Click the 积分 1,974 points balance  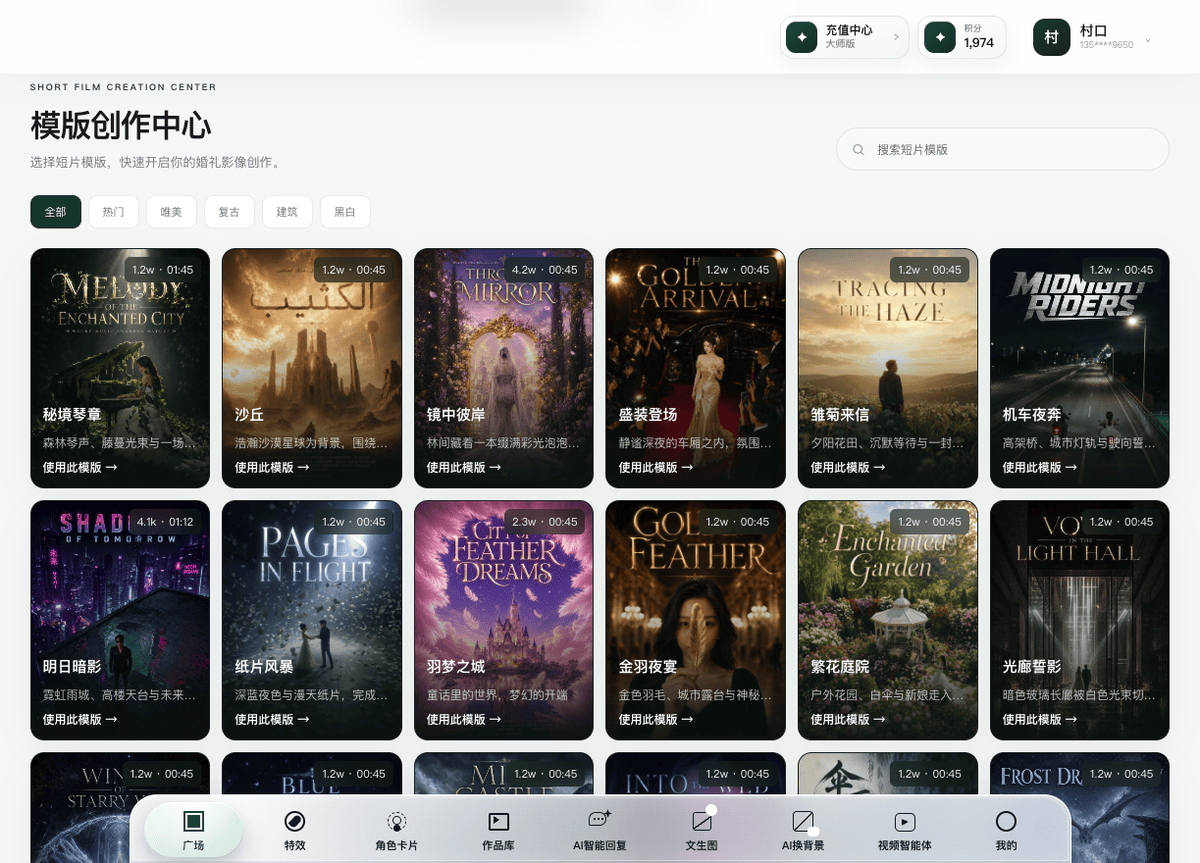pyautogui.click(x=962, y=38)
